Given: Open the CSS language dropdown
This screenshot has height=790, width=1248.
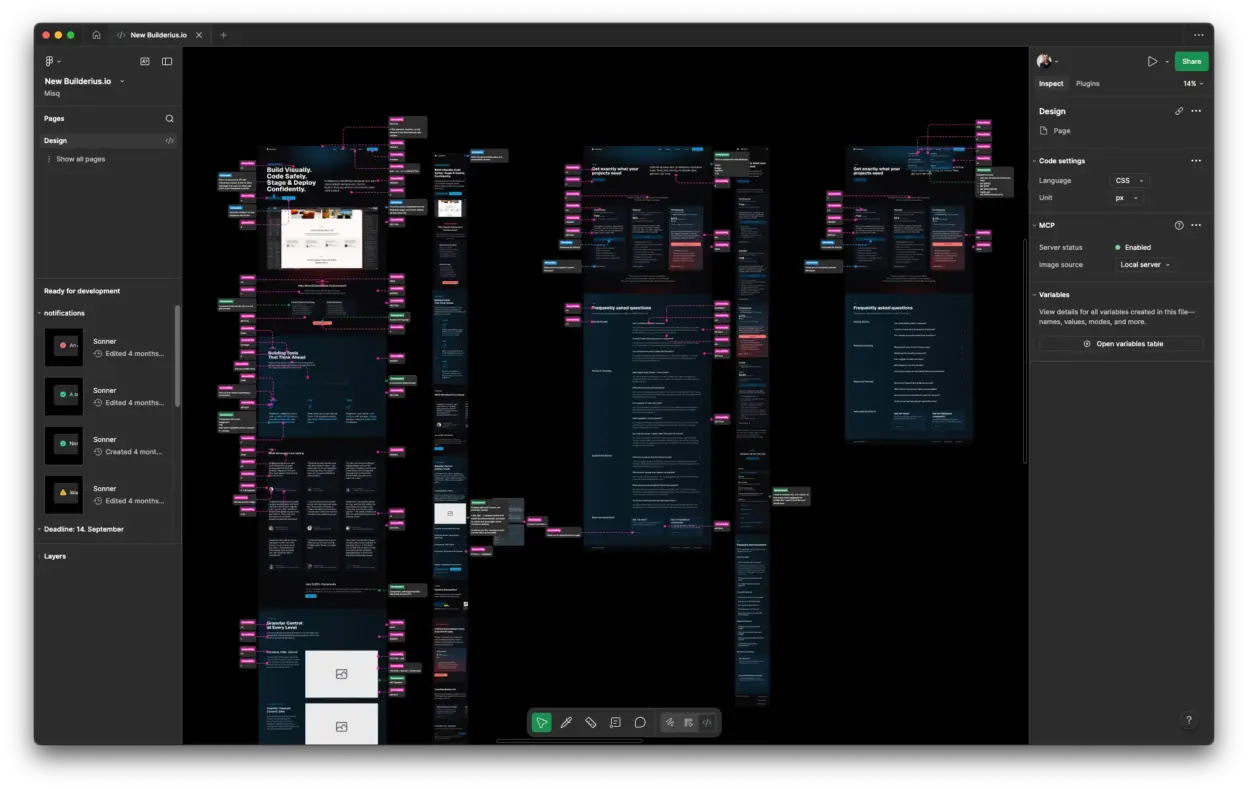Looking at the screenshot, I should tap(1129, 180).
